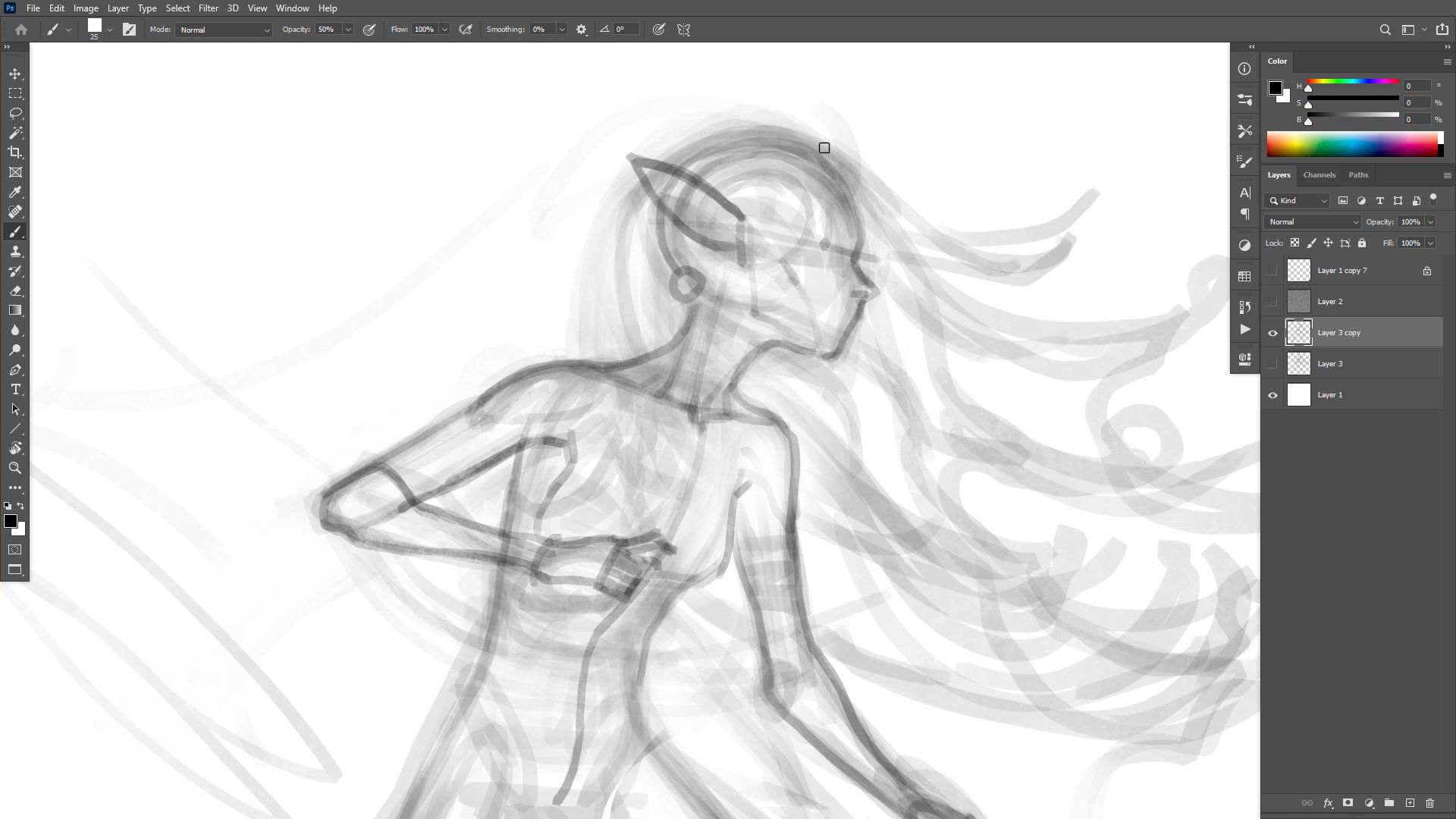Image resolution: width=1456 pixels, height=819 pixels.
Task: Show the Layer 2 layer
Action: point(1272,302)
